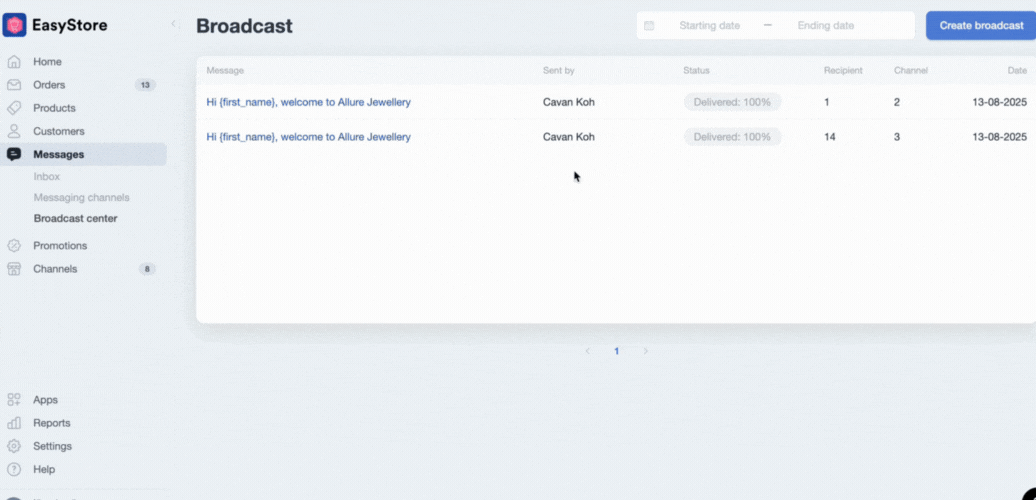Click the Ending date field
1036x500 pixels.
pos(825,25)
